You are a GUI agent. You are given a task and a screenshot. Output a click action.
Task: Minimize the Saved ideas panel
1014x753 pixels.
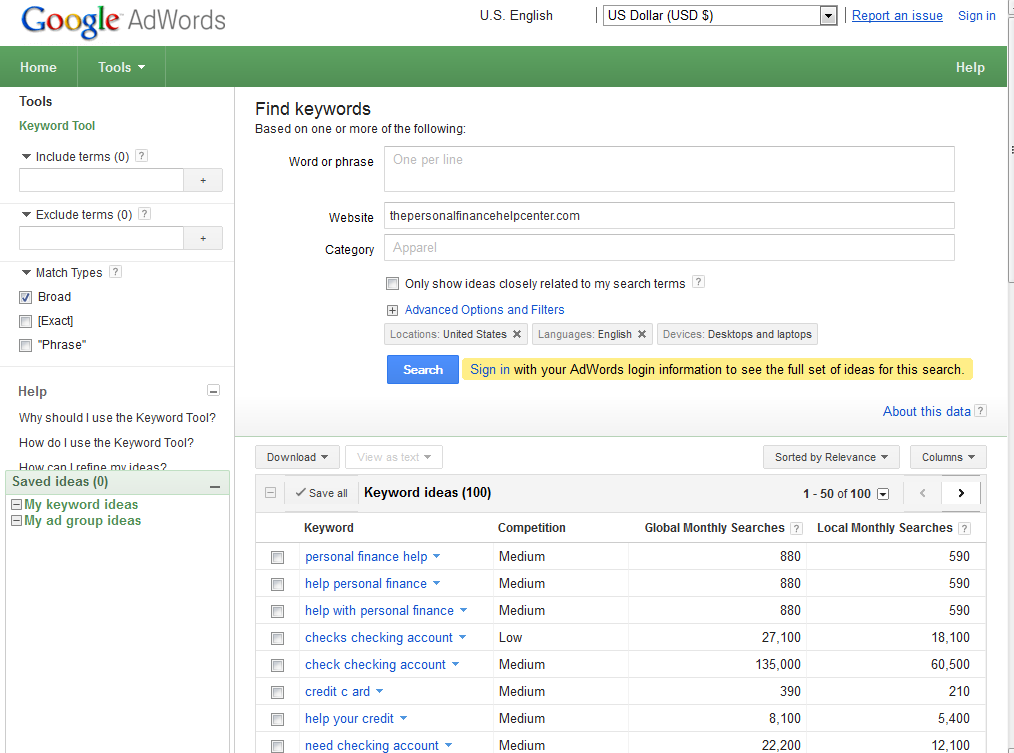(214, 485)
